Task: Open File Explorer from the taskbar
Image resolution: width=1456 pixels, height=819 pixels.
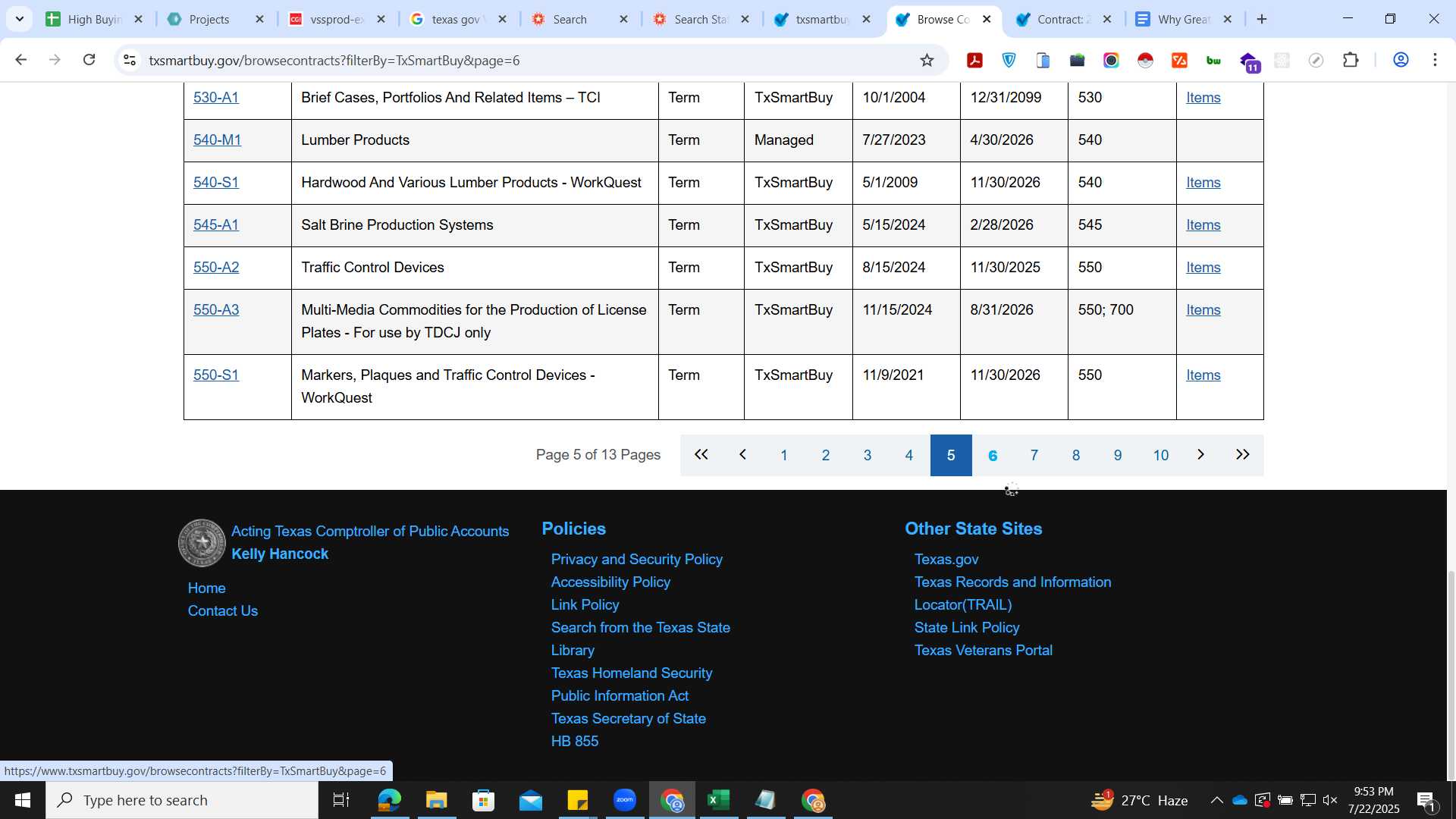Action: click(436, 800)
